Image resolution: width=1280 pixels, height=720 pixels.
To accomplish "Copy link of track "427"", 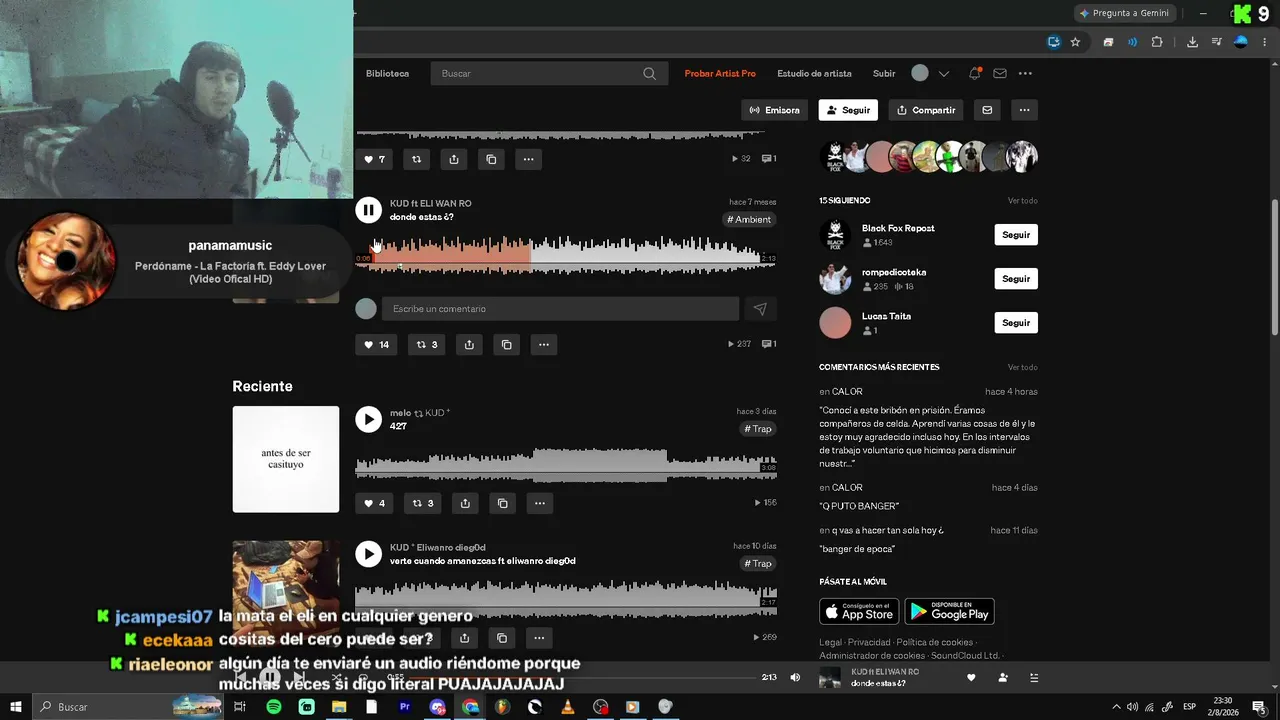I will click(503, 503).
